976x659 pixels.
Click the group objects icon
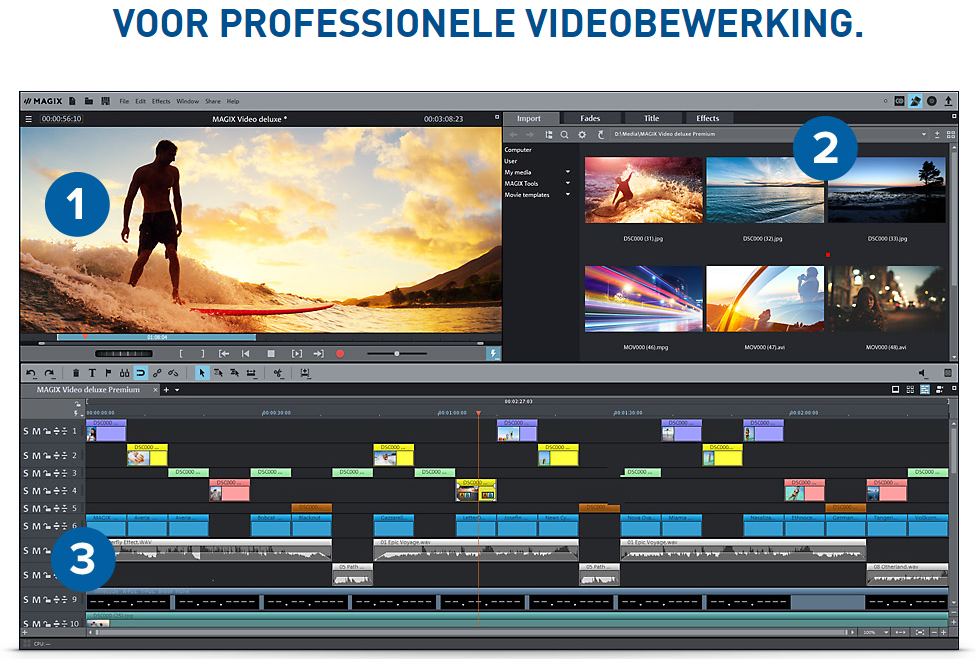pos(157,373)
